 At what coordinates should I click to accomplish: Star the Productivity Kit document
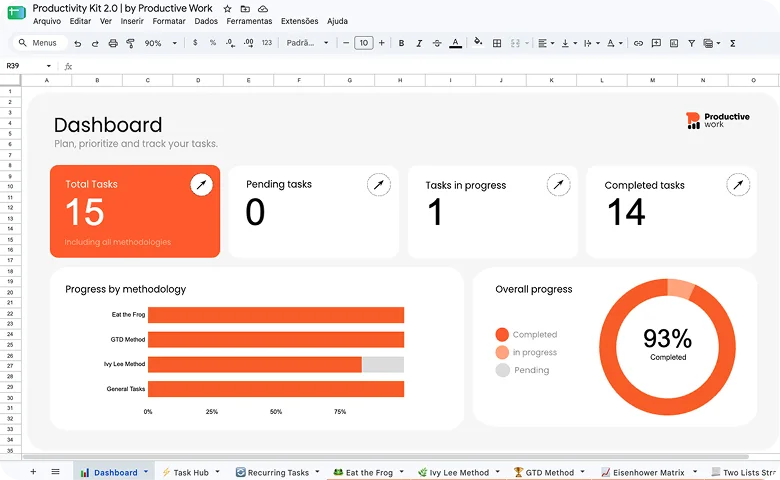227,9
